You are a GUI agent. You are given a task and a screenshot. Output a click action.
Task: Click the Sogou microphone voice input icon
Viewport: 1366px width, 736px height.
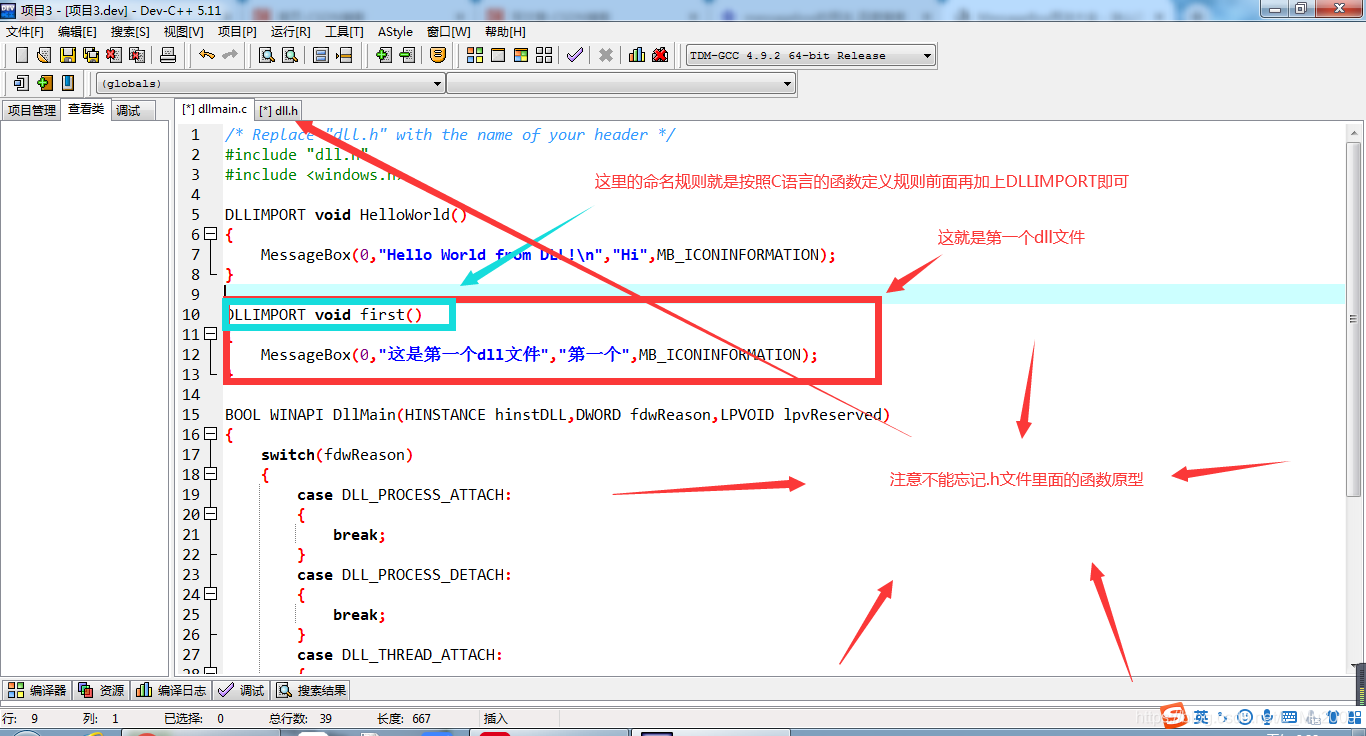tap(1267, 717)
